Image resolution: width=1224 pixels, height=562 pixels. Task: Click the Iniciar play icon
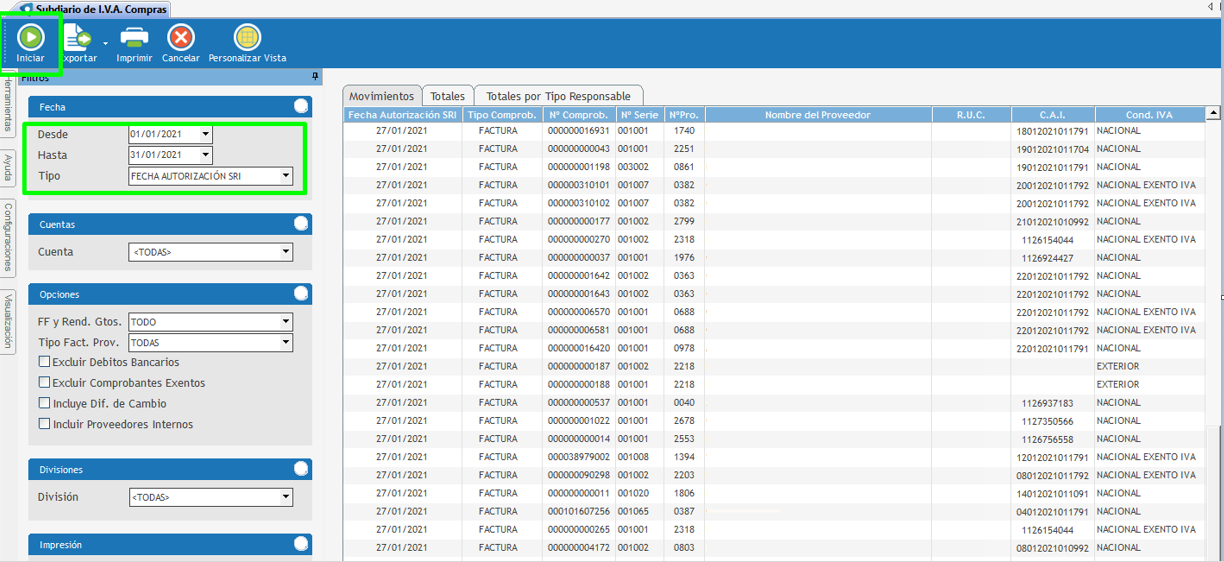30,38
